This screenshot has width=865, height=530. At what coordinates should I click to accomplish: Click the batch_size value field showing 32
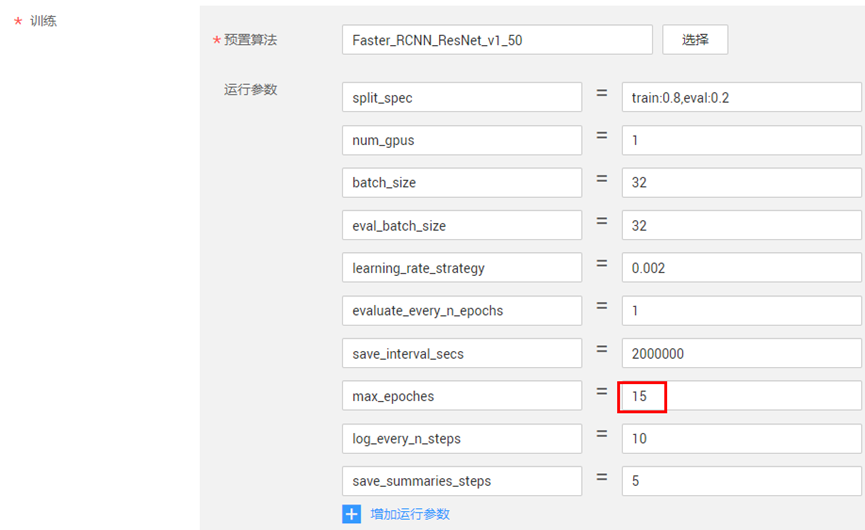(x=740, y=183)
